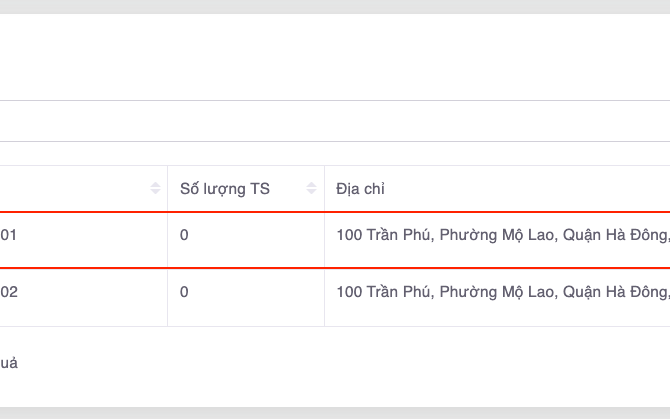Click the Số lượng TS value in row 01
670x419 pixels.
click(184, 236)
